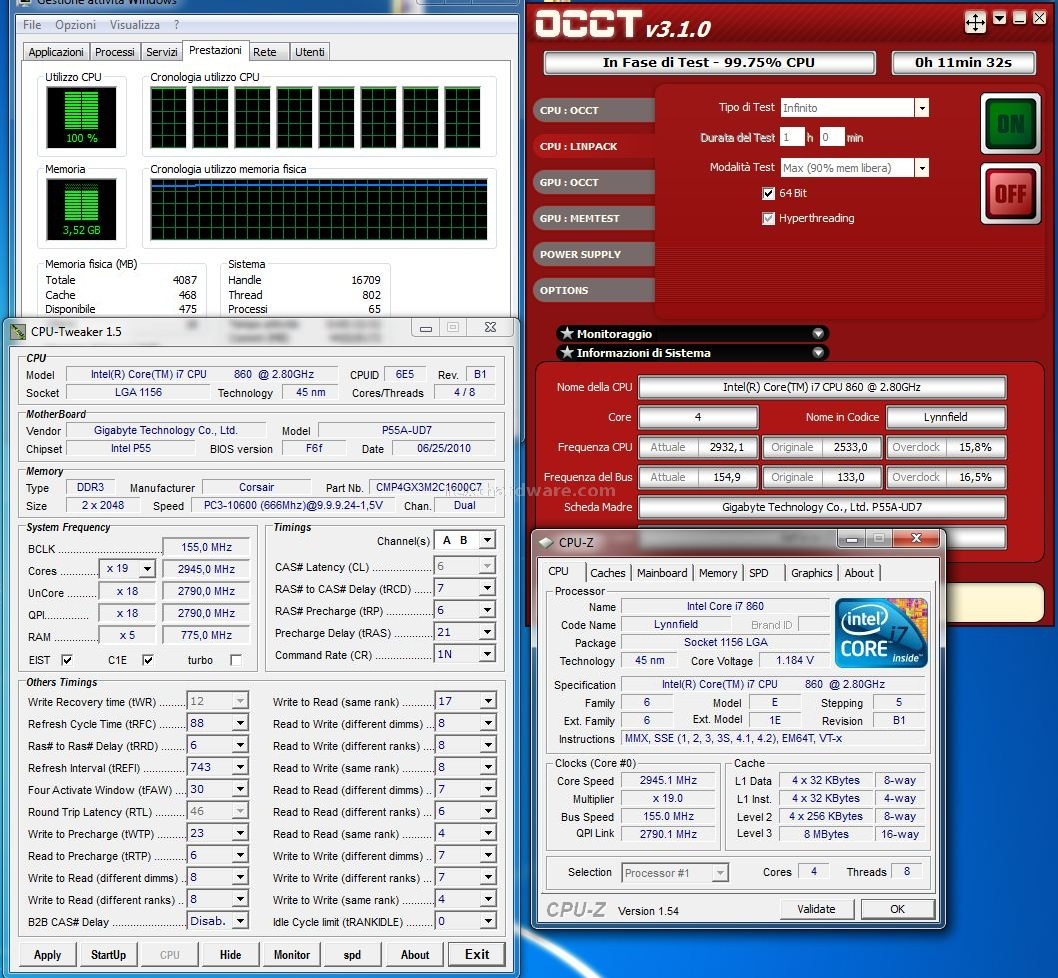Open the Channel(s) dropdown in Timings

(x=487, y=540)
